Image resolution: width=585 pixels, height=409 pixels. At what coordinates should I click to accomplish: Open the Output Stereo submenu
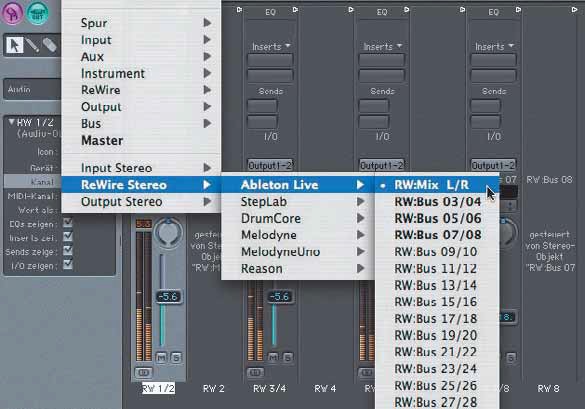pyautogui.click(x=141, y=202)
